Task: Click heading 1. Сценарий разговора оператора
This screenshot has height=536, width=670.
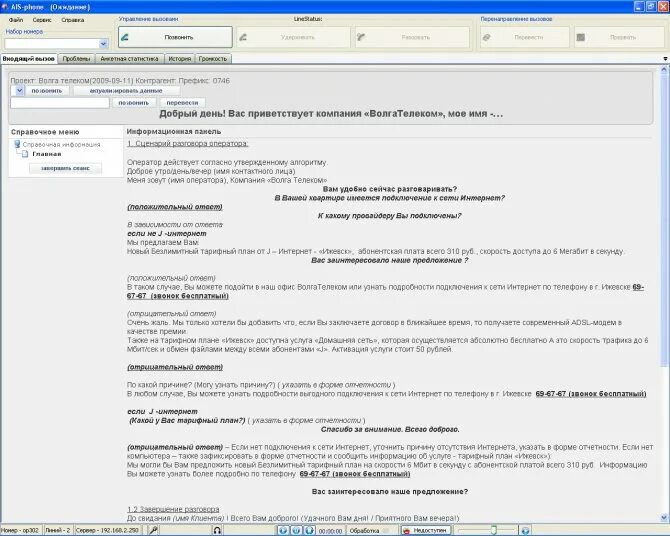Action: pos(188,144)
